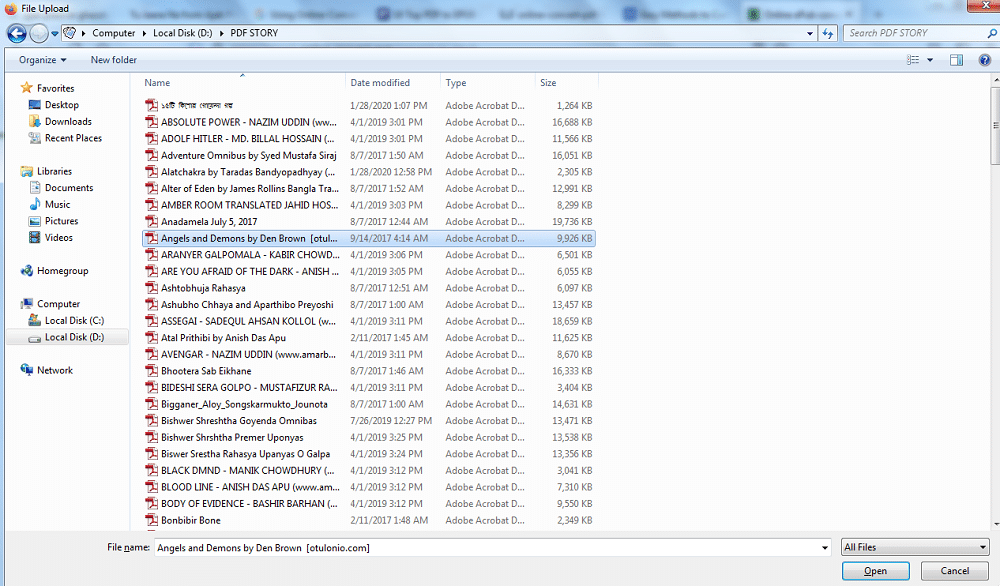Click PDF icon of BLOOD LINE file

(x=151, y=487)
